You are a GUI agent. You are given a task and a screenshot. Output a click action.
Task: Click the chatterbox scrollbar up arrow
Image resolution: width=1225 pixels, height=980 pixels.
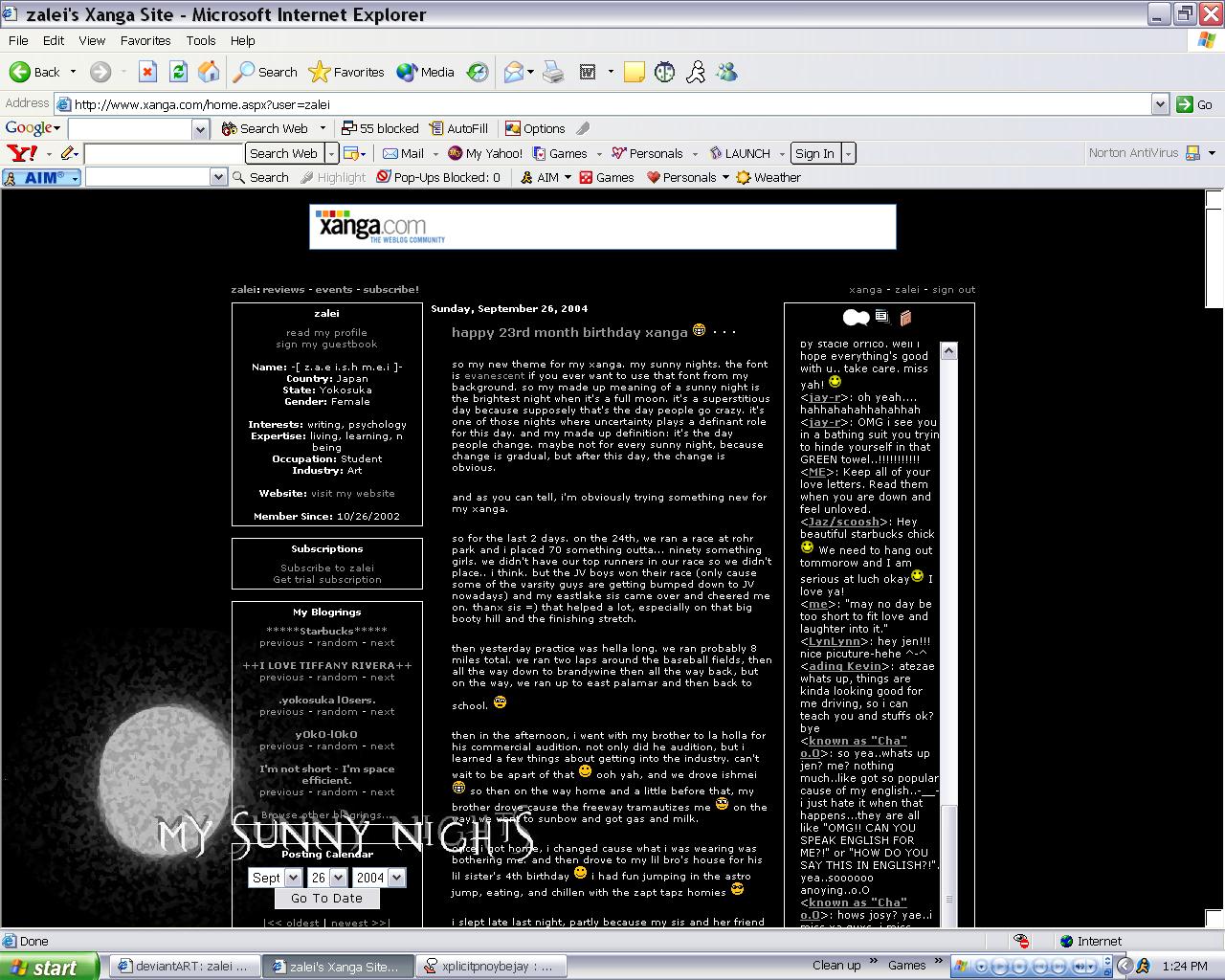click(x=948, y=351)
